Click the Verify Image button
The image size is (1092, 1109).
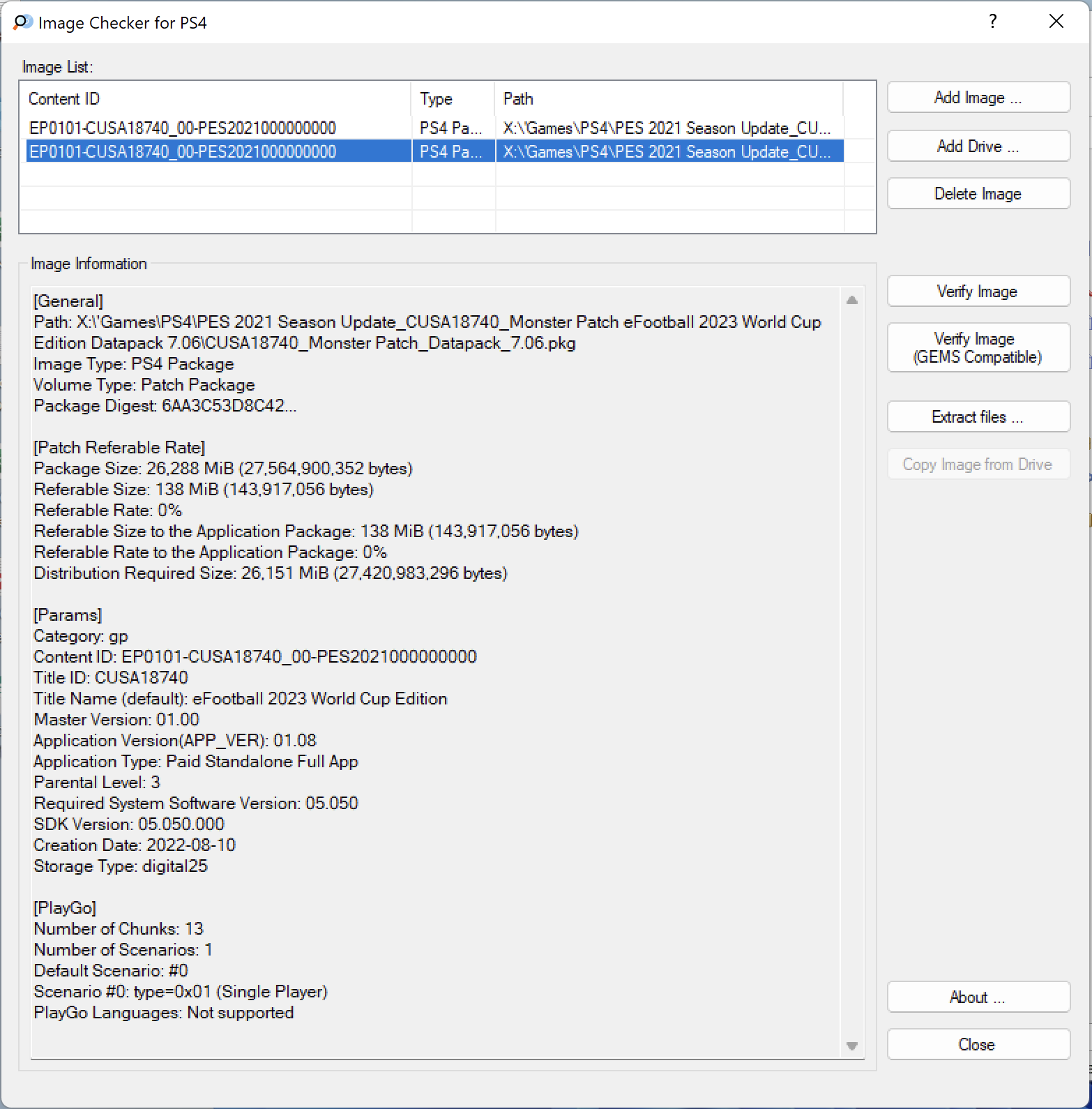(978, 291)
